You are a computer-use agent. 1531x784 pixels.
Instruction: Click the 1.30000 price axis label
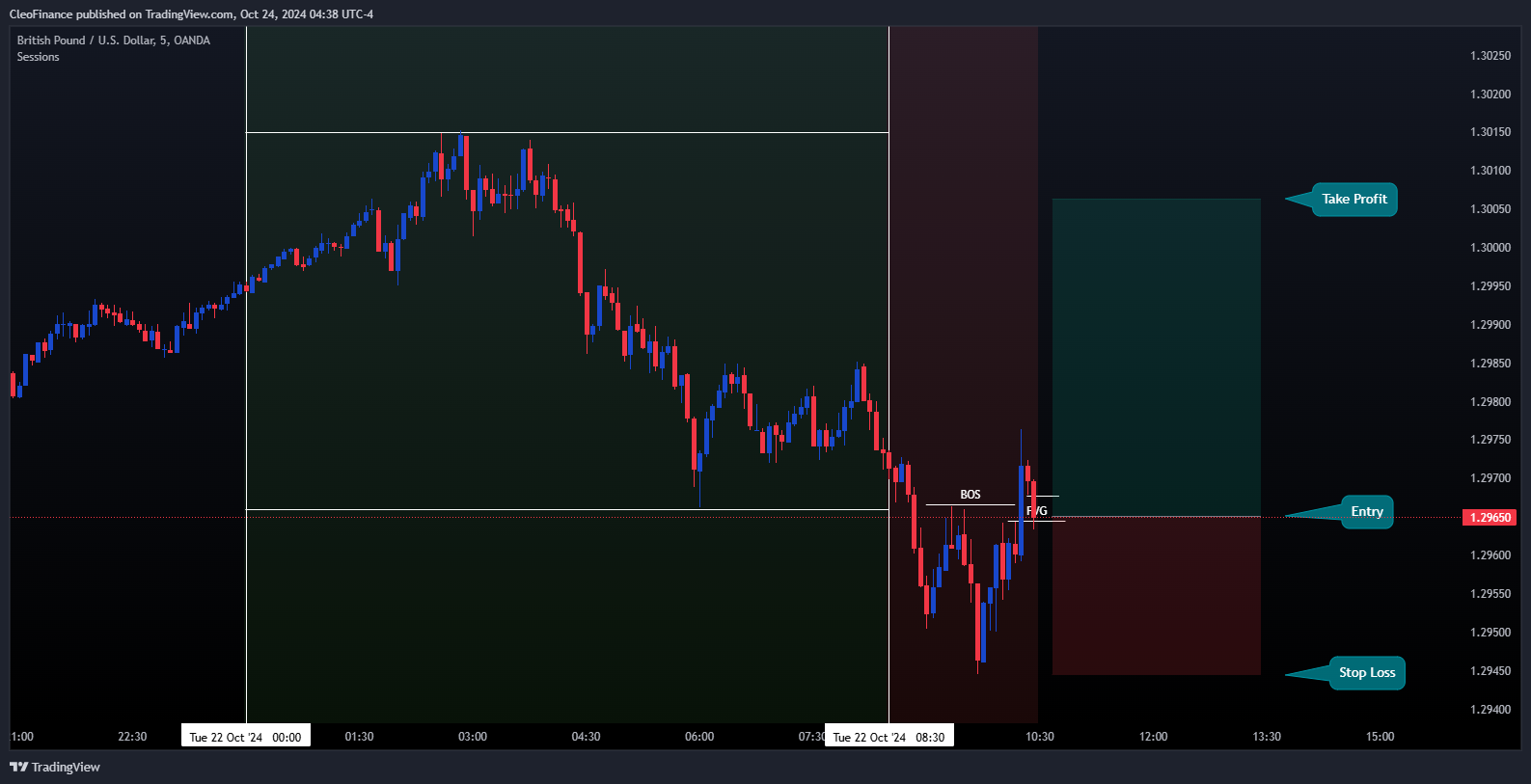pyautogui.click(x=1490, y=248)
